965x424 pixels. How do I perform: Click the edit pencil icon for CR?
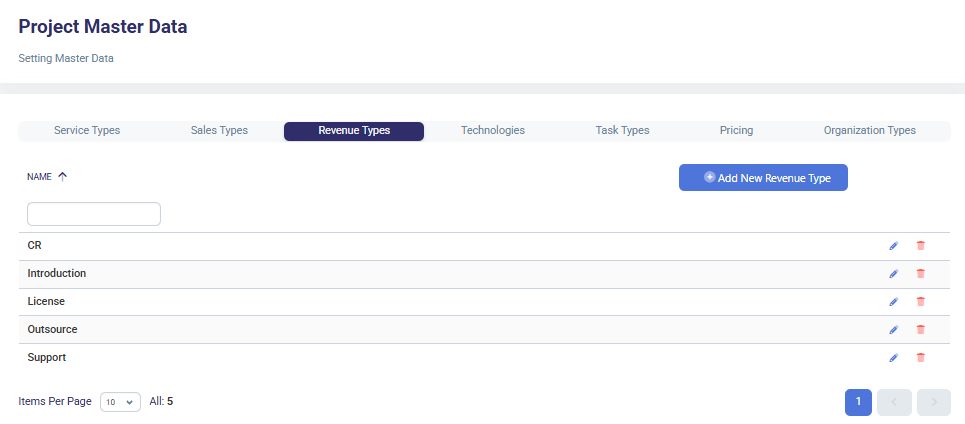pos(893,246)
